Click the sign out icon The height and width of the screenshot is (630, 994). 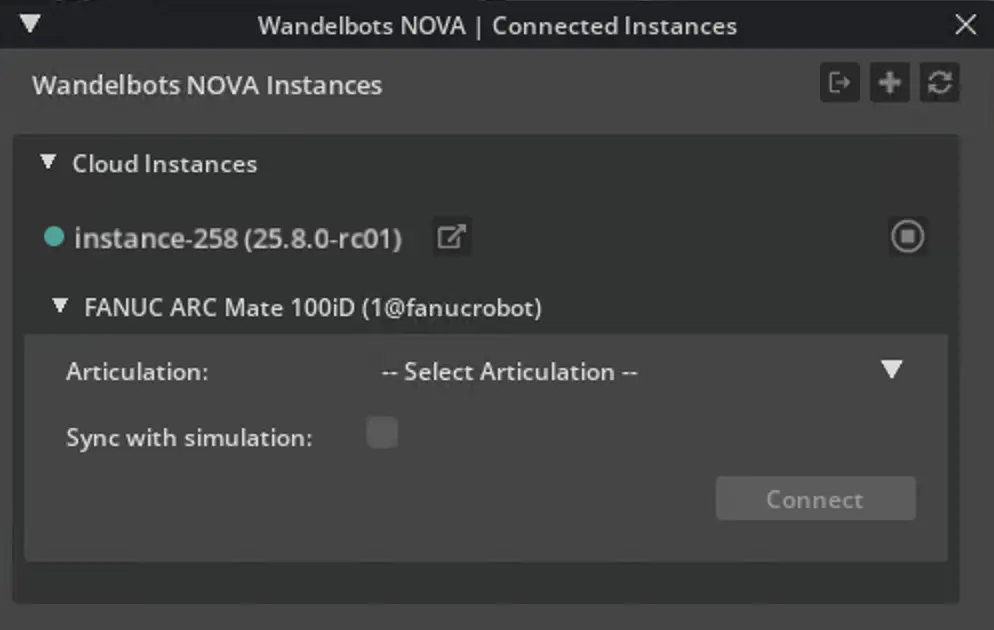(840, 83)
